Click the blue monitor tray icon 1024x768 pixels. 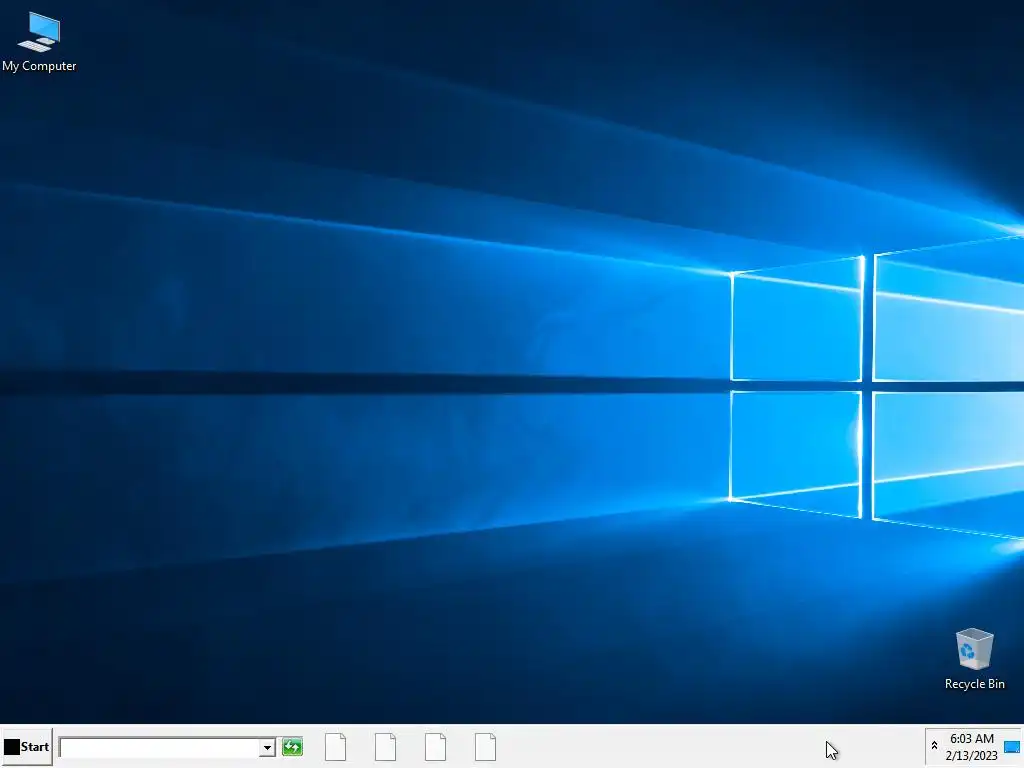(x=1012, y=746)
